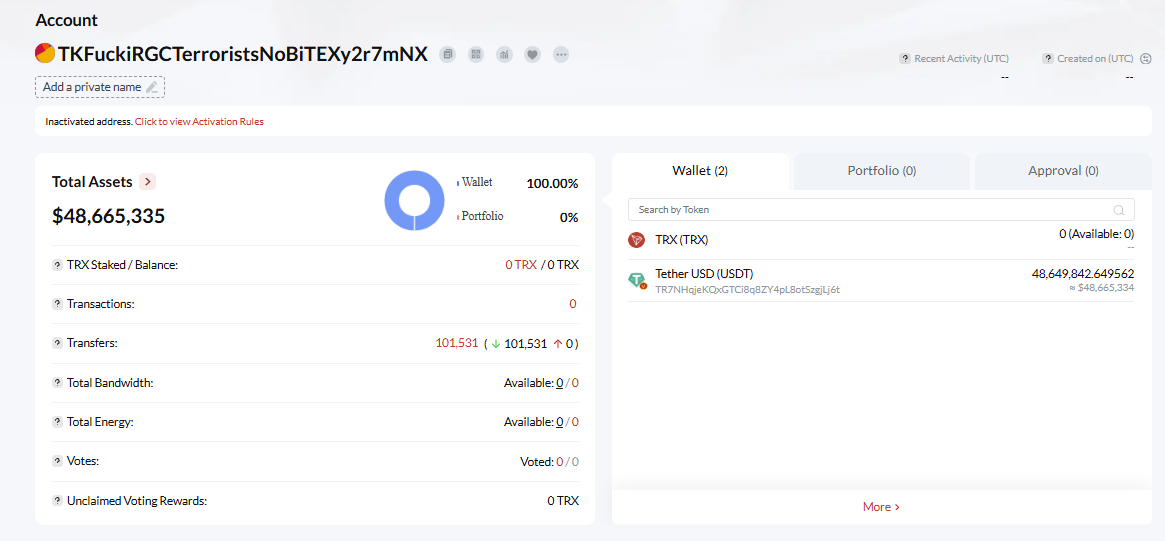The image size is (1165, 541).
Task: Expand the token list via More
Action: click(881, 507)
